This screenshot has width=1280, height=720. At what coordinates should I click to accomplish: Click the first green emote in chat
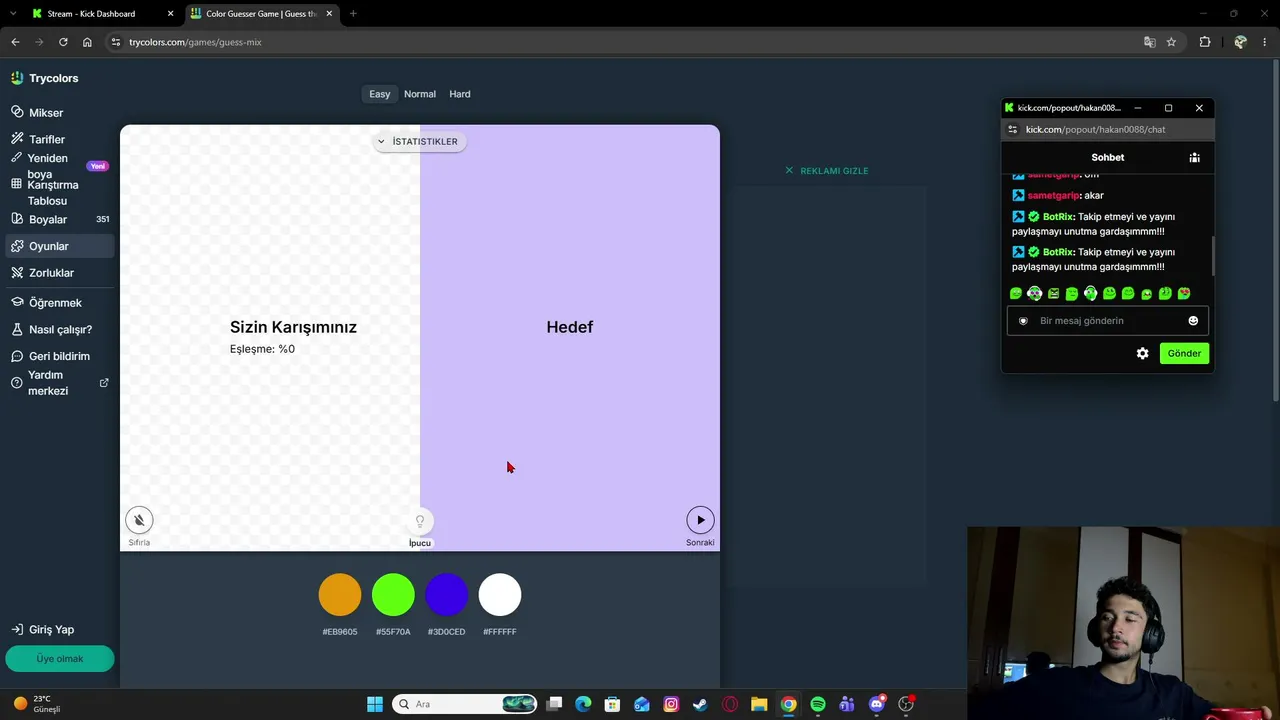tap(1016, 294)
